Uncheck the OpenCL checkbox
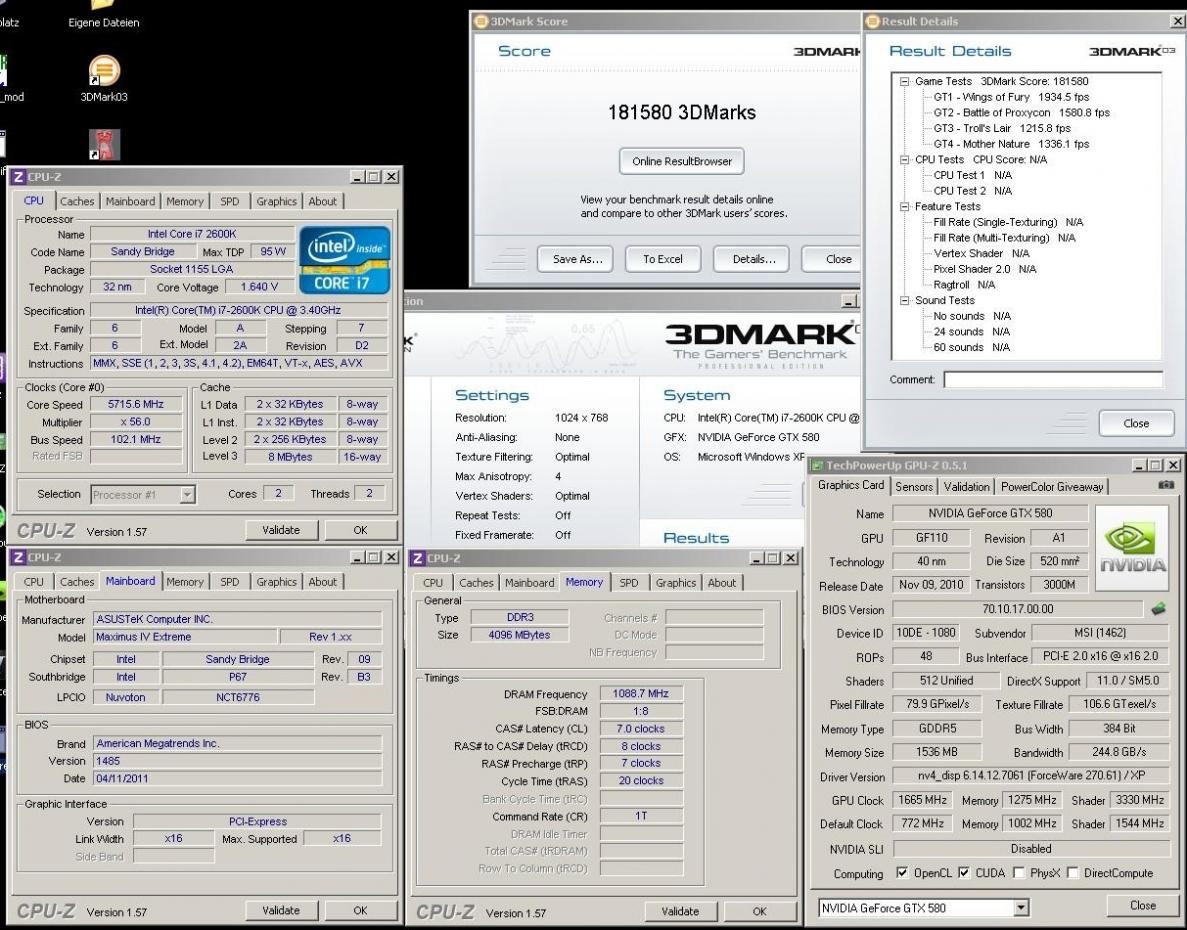Viewport: 1187px width, 930px height. (x=904, y=873)
